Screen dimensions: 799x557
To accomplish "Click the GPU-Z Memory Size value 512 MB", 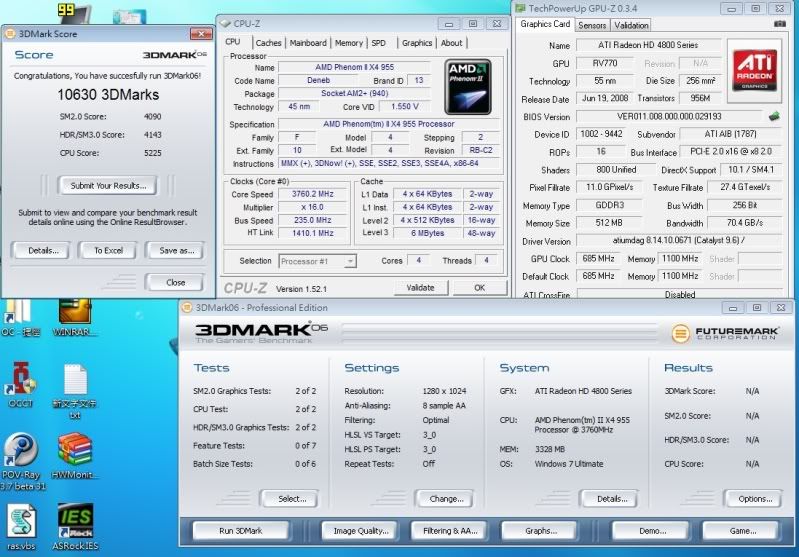I will pyautogui.click(x=609, y=223).
